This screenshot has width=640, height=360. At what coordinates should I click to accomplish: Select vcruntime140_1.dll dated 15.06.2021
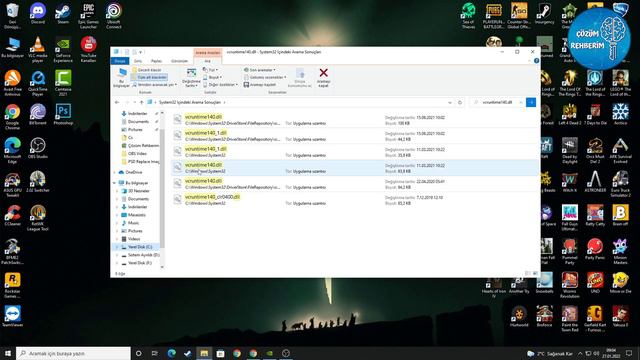[x=354, y=136]
